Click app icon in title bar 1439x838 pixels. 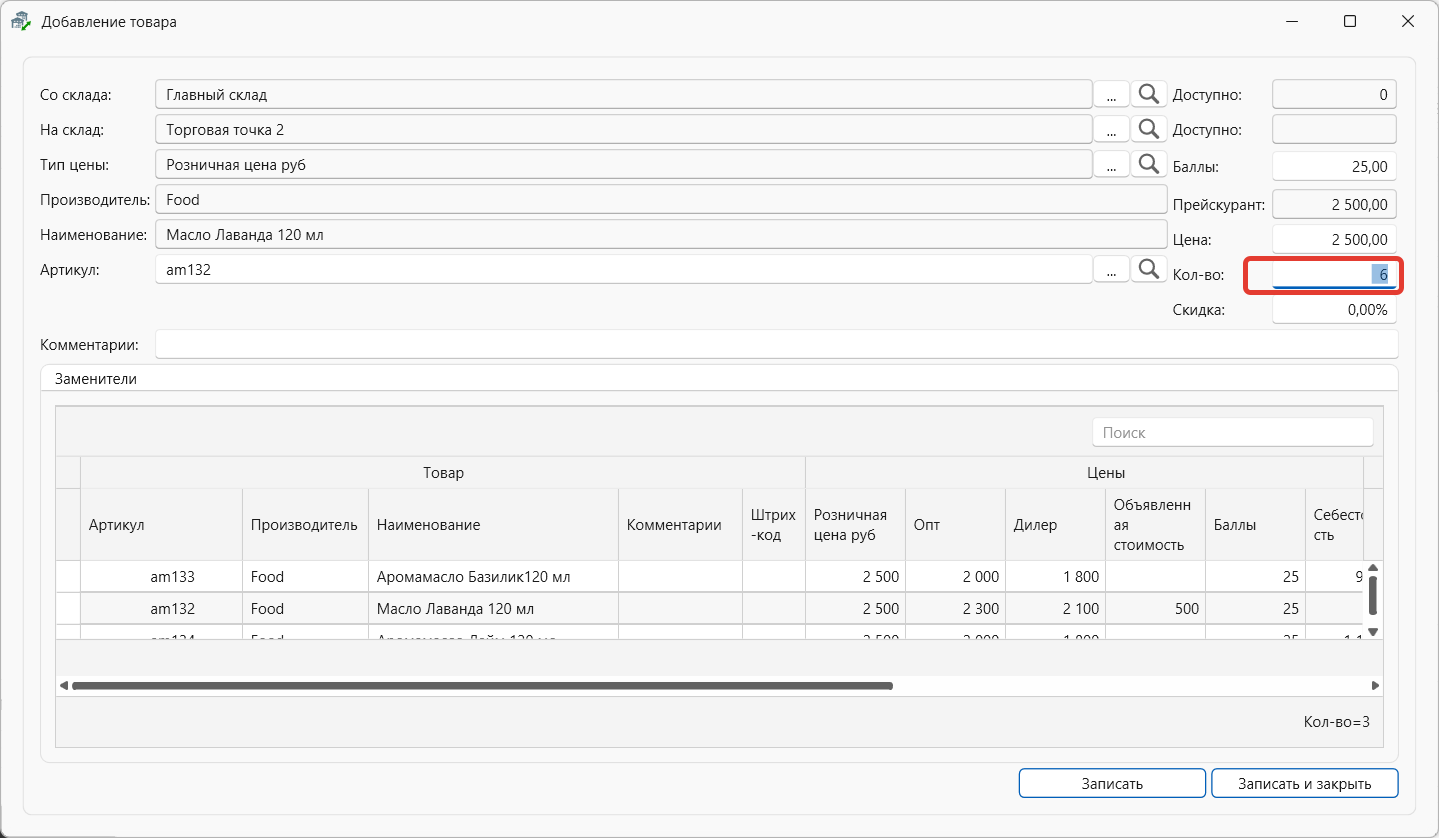point(20,21)
